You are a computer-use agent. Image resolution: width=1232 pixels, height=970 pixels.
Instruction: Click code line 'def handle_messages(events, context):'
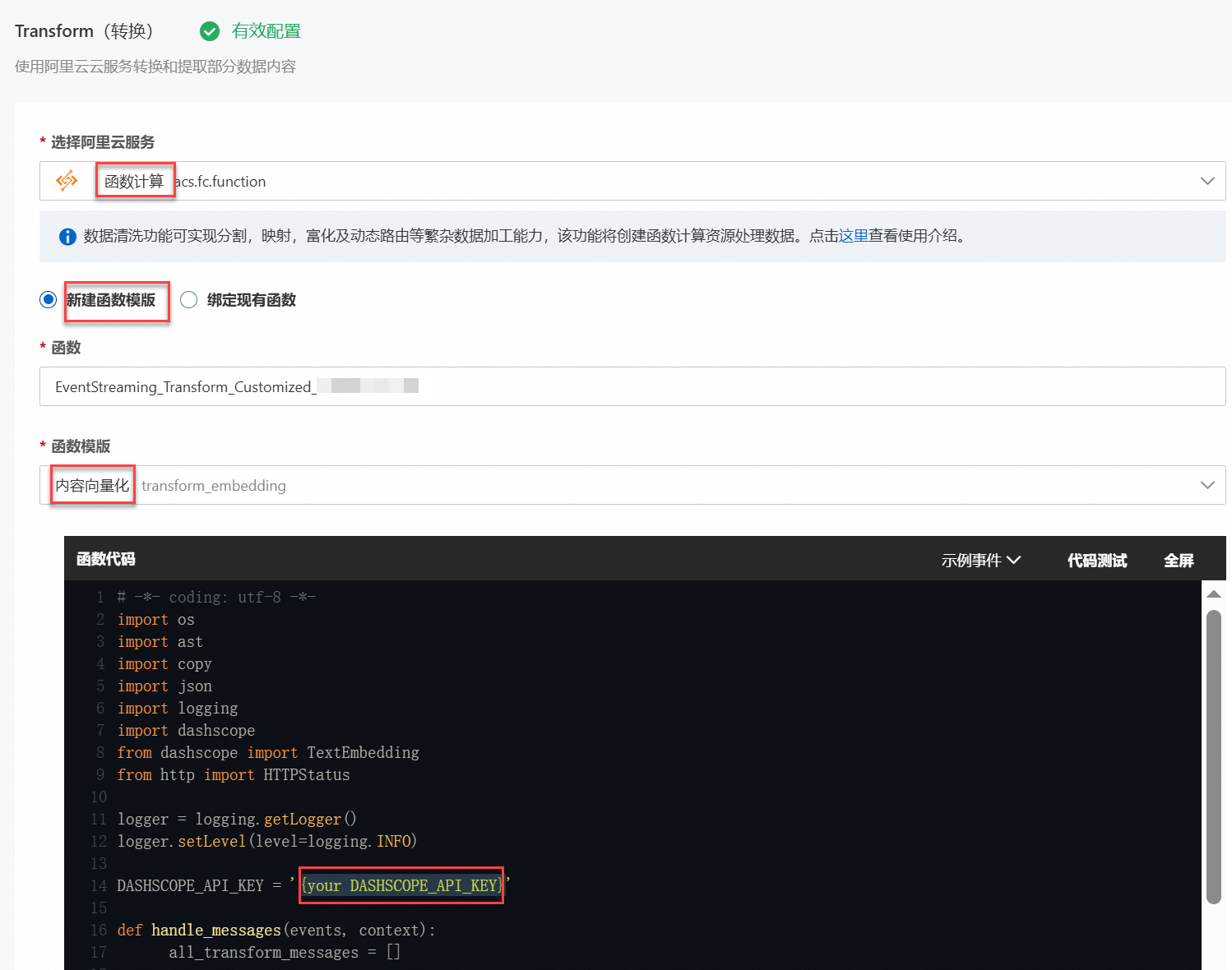[276, 930]
